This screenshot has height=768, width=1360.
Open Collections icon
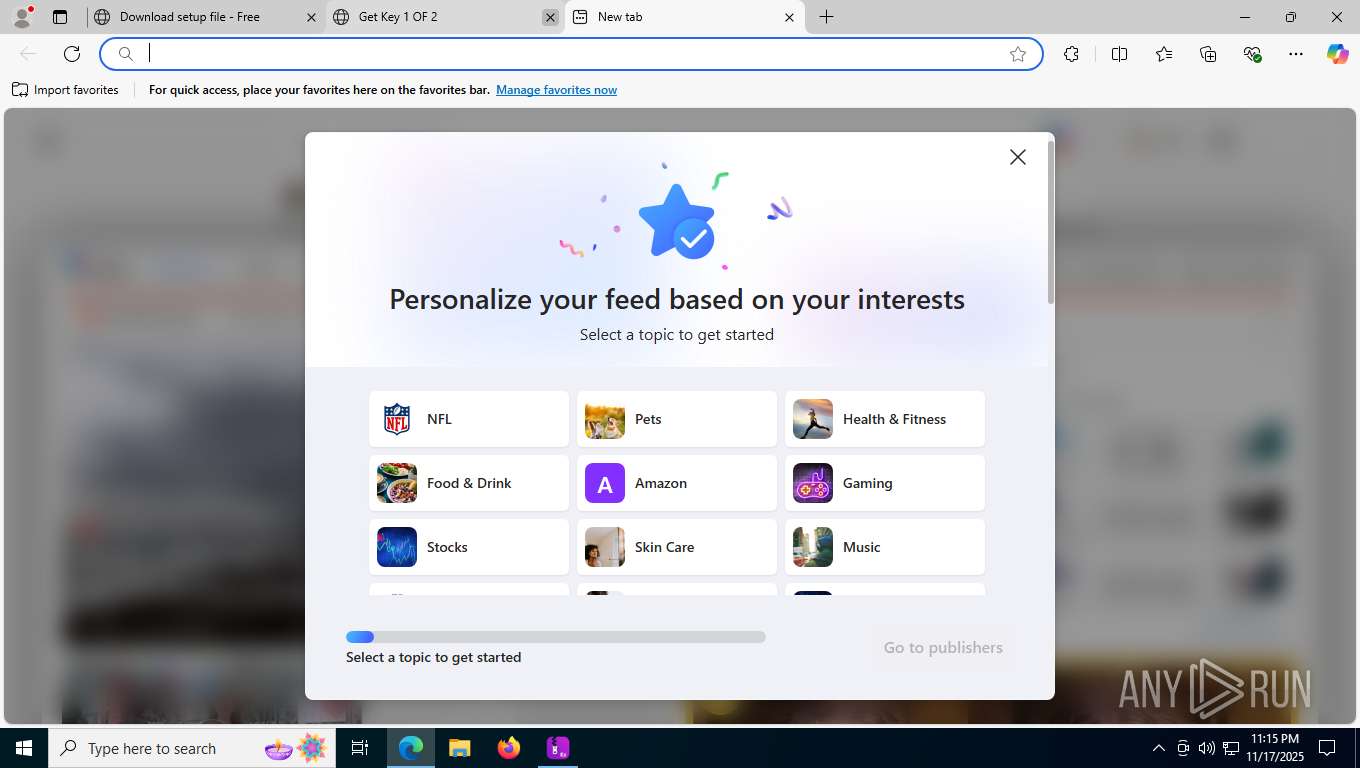[x=1208, y=54]
